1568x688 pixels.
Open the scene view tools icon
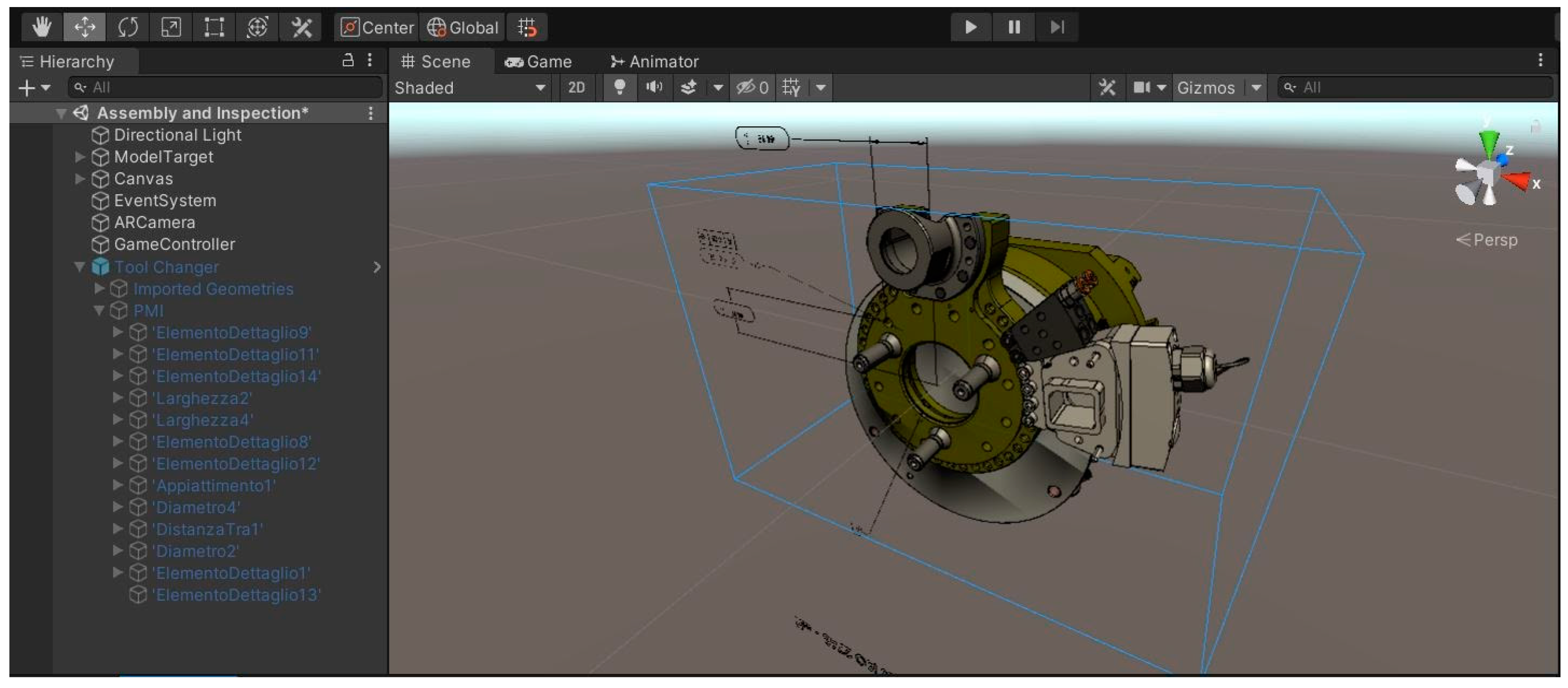tap(1107, 87)
